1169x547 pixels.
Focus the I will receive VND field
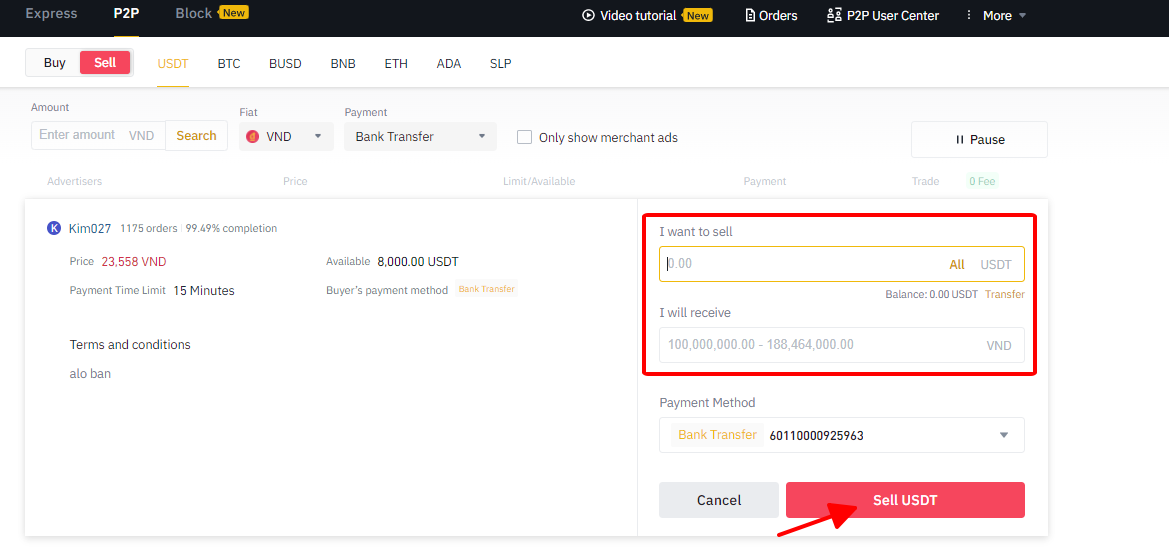pyautogui.click(x=842, y=345)
